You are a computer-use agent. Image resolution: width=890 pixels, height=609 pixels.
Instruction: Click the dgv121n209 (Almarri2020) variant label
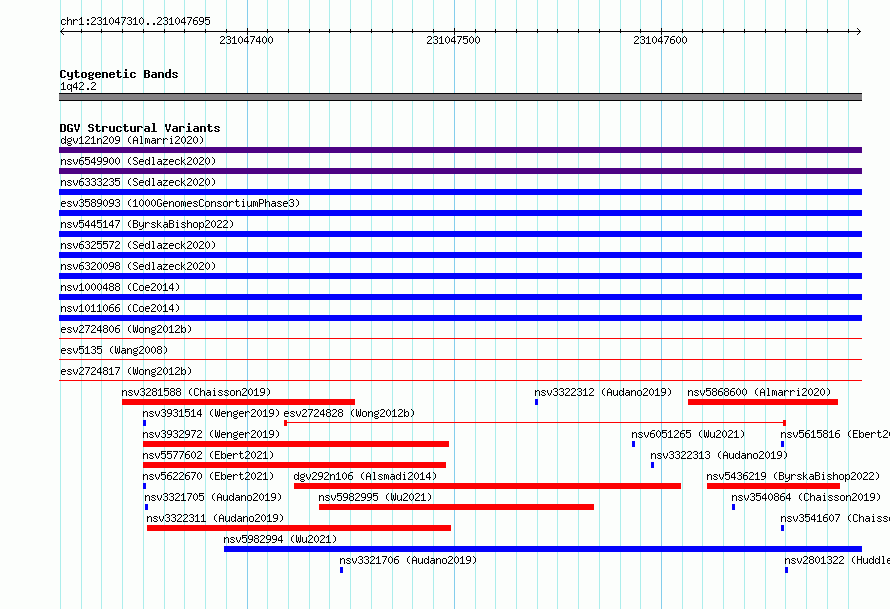pyautogui.click(x=132, y=140)
